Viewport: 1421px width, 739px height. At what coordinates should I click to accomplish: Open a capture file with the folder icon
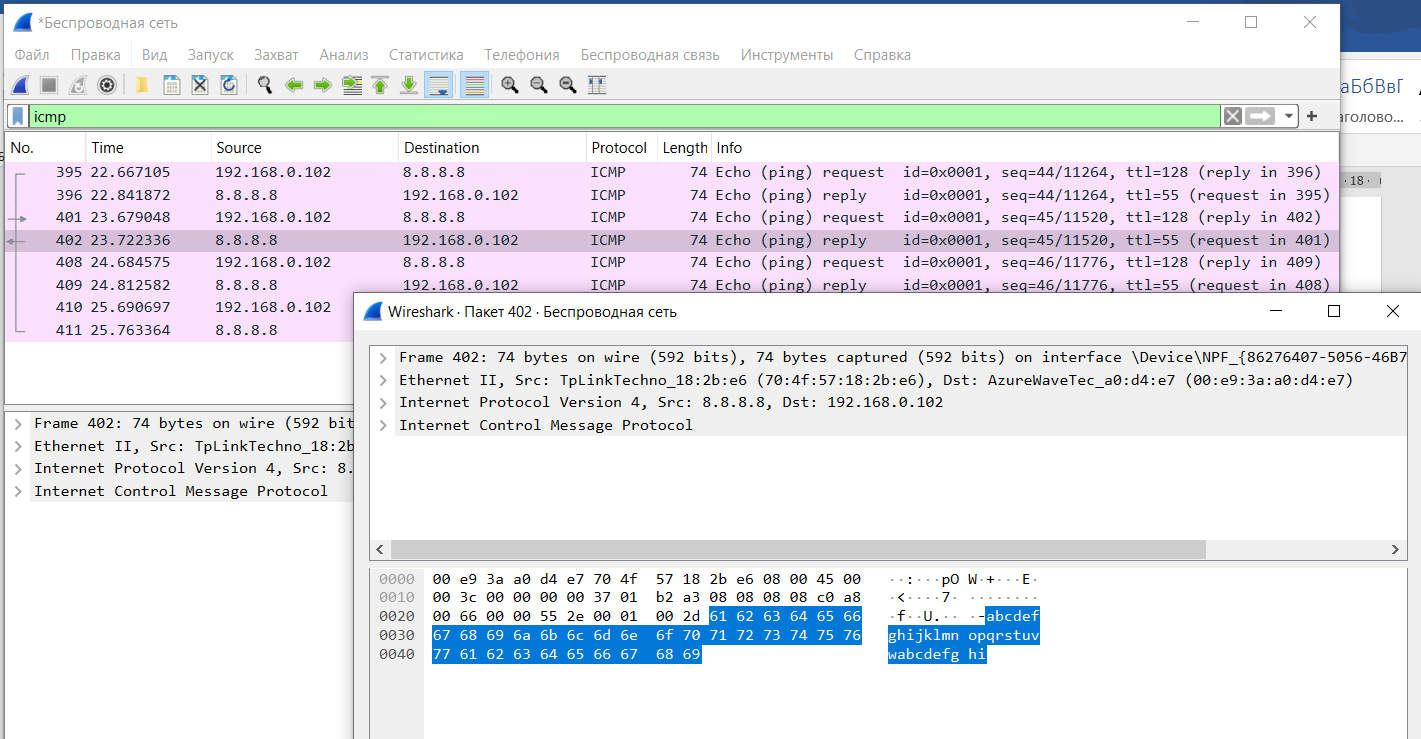tap(142, 85)
